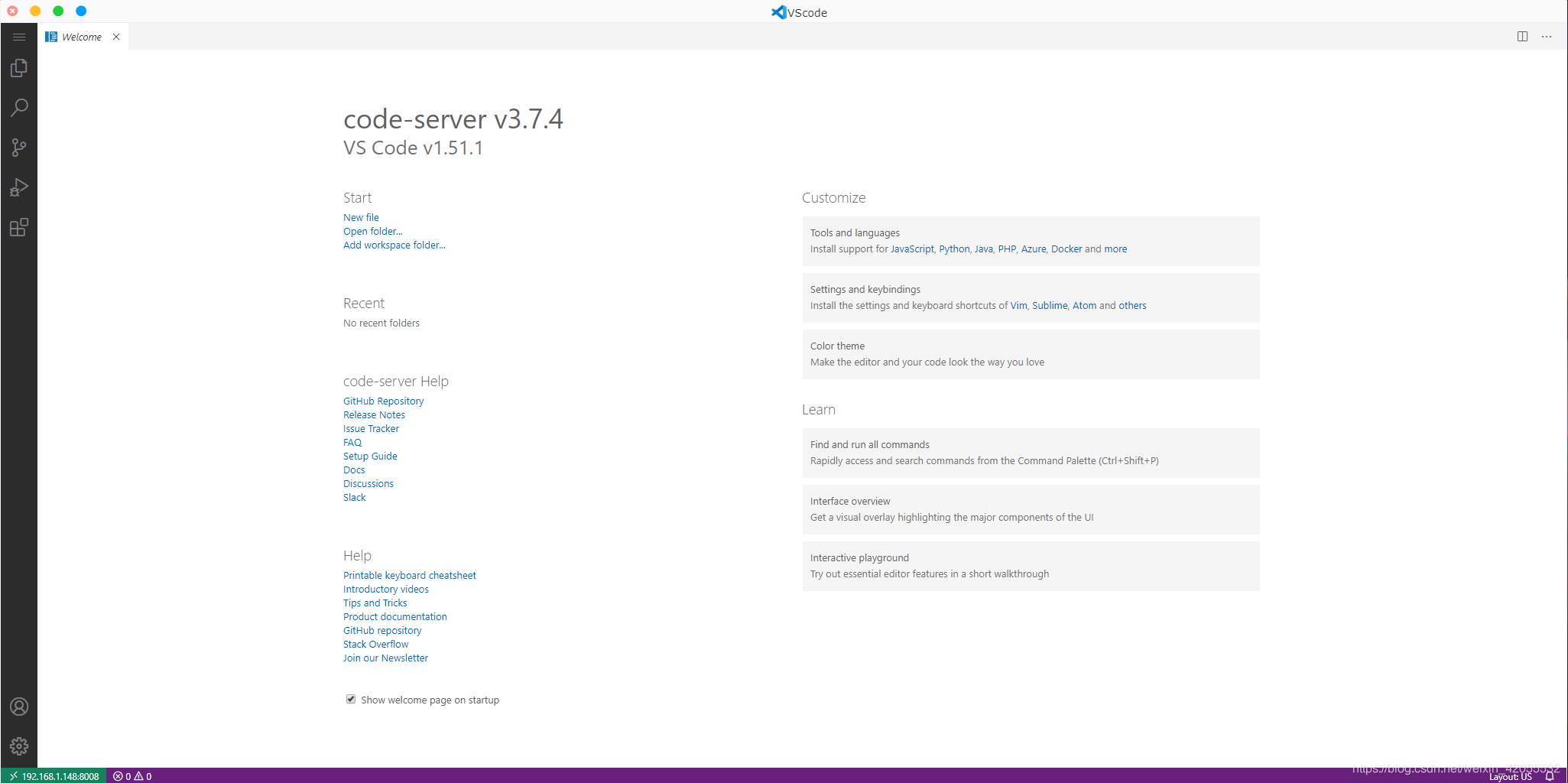Click the yellow window control button
The image size is (1568, 783).
pos(35,11)
